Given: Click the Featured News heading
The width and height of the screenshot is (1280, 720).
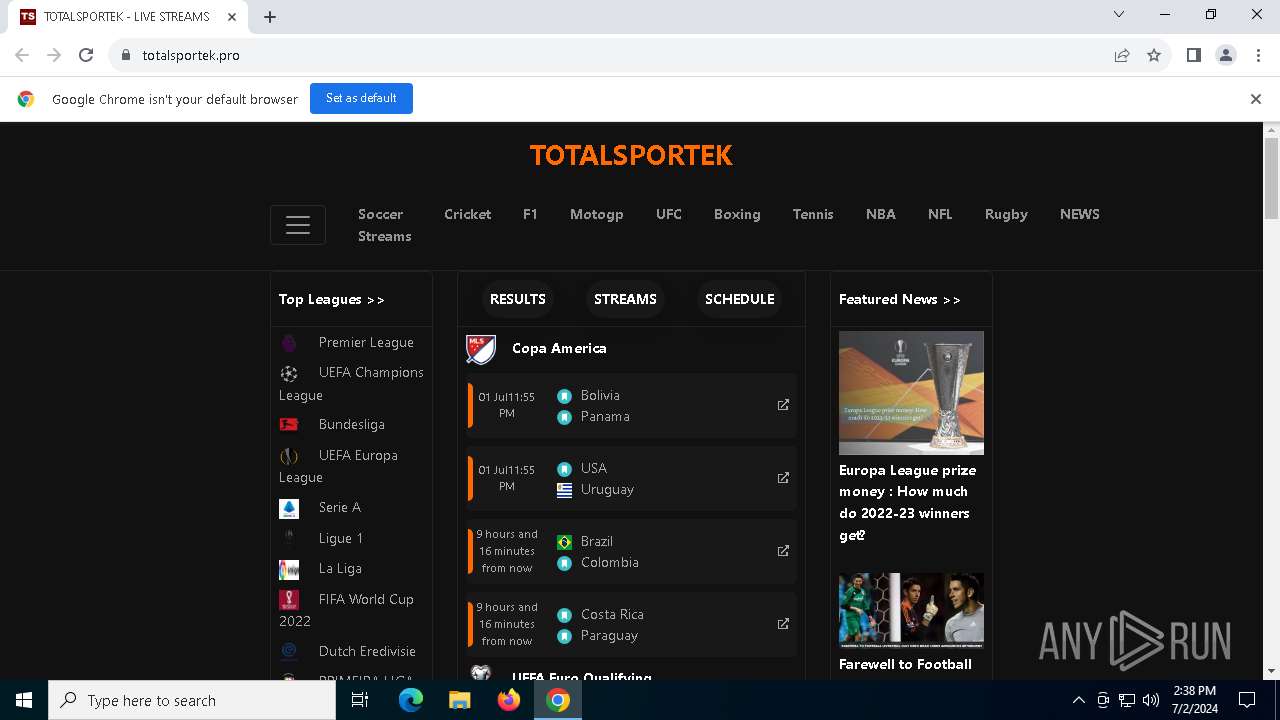Looking at the screenshot, I should [x=899, y=299].
